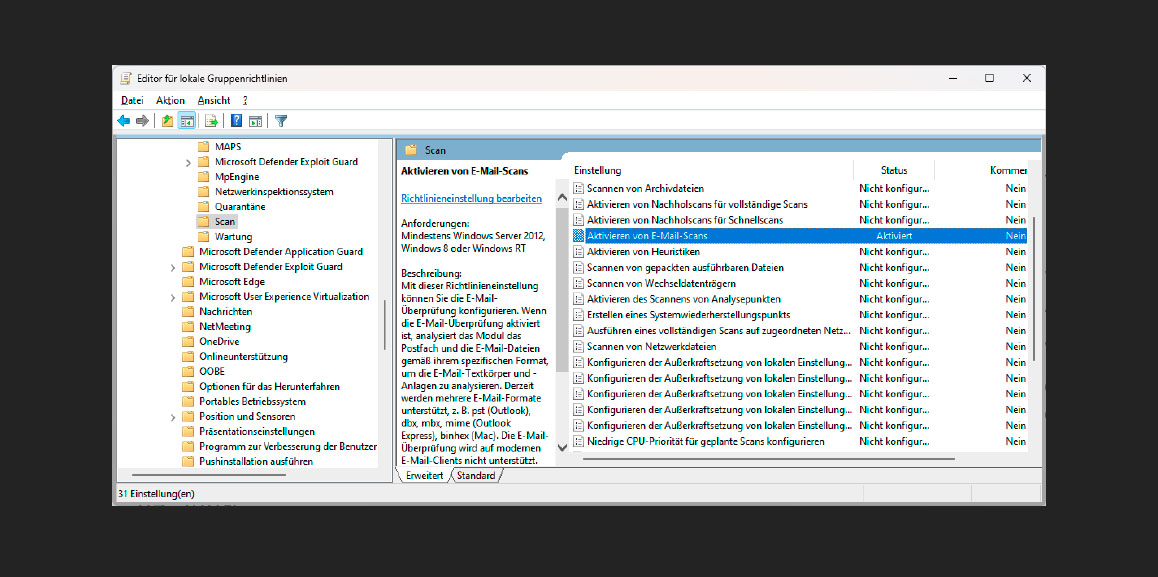Image resolution: width=1158 pixels, height=577 pixels.
Task: Sort settings by the Status column header
Action: 894,170
